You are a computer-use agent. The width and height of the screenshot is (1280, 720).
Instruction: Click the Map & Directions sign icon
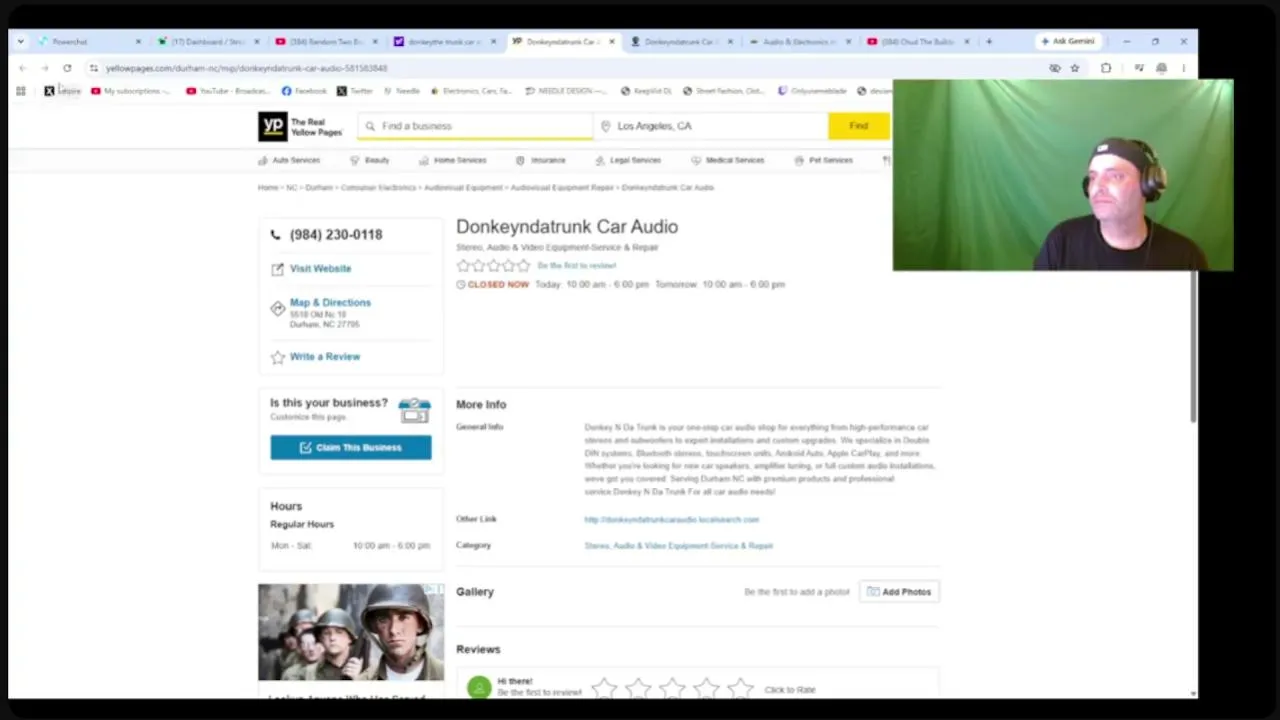pos(277,309)
